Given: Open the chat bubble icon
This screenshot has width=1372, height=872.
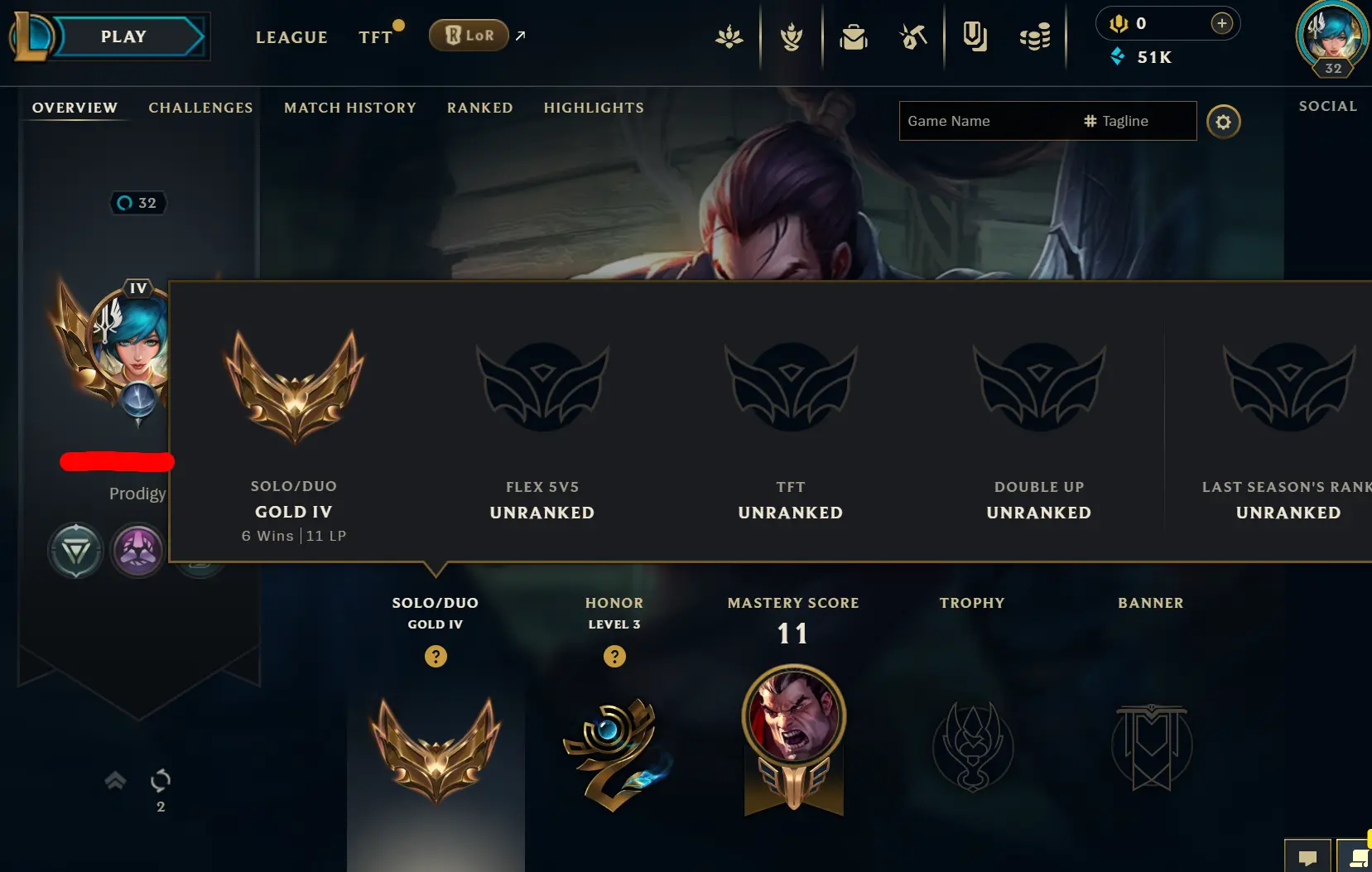Looking at the screenshot, I should click(1307, 856).
